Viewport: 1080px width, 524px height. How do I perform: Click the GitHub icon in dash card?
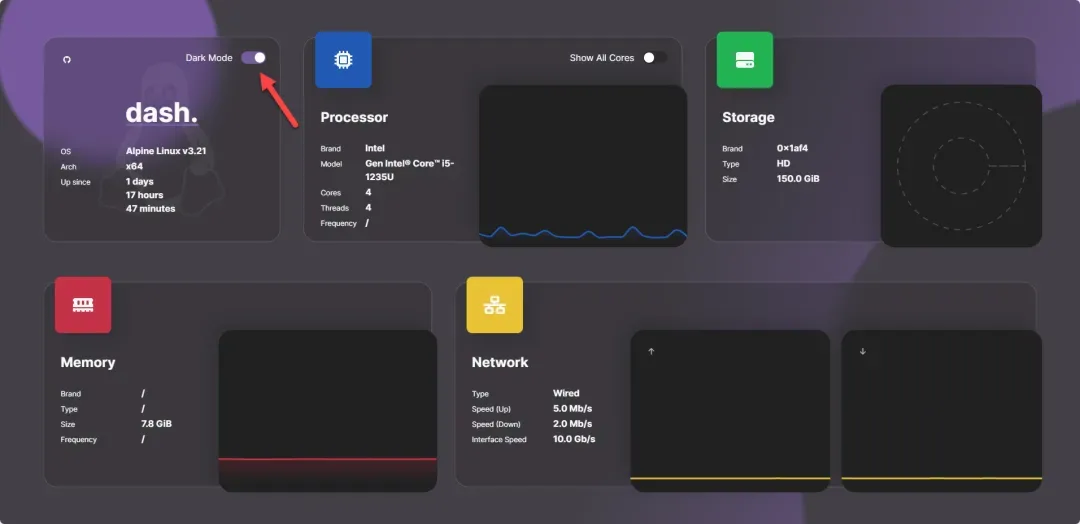tap(67, 60)
